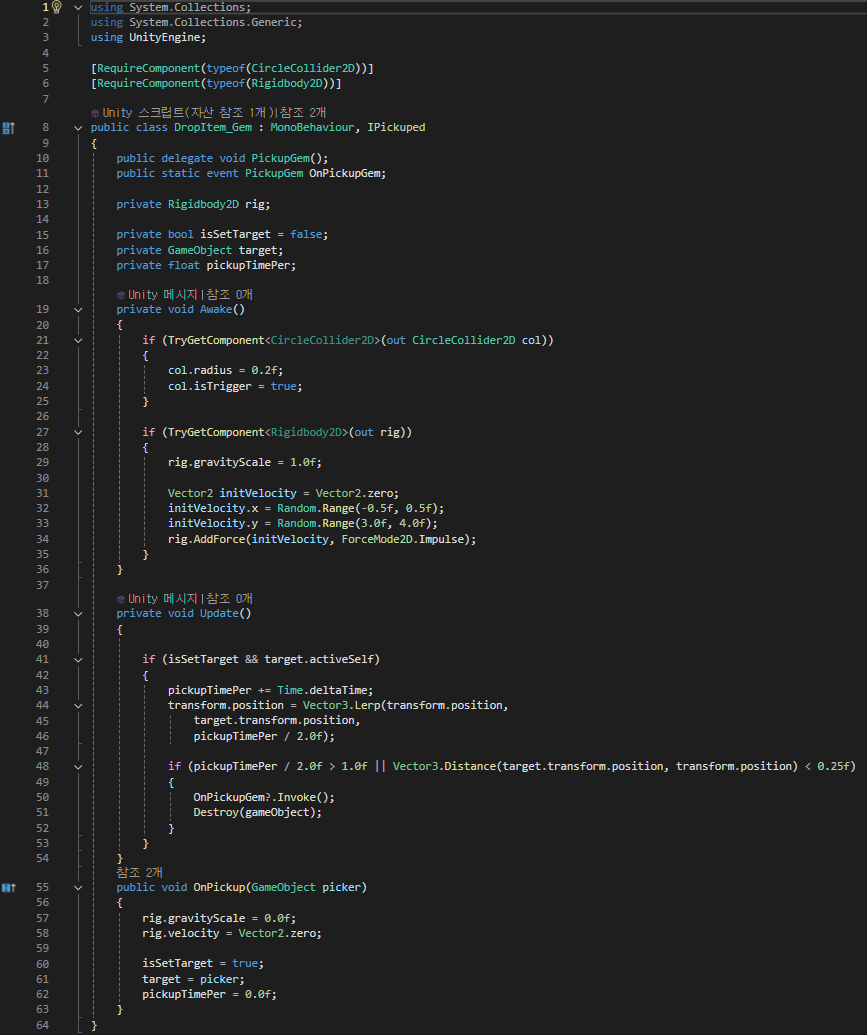Collapse the CircleCollider2D TryGetComponent if block
The image size is (867, 1035).
pyautogui.click(x=78, y=341)
